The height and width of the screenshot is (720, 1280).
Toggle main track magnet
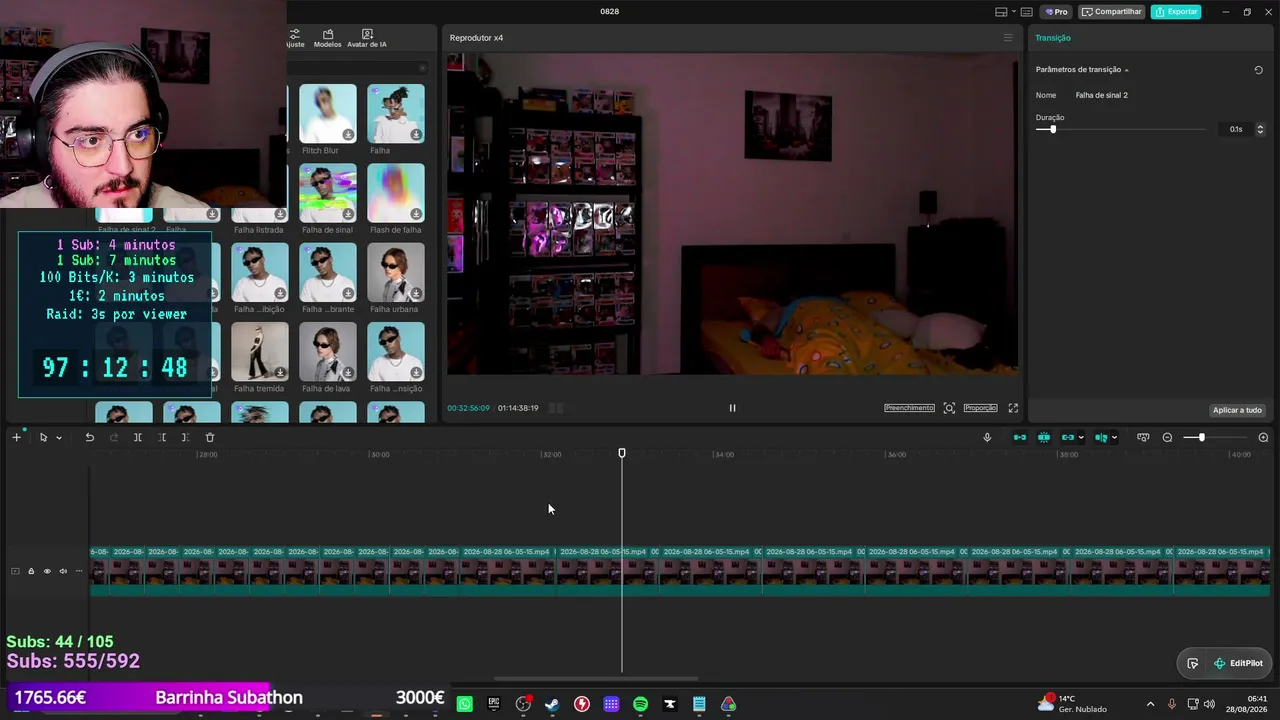1020,437
